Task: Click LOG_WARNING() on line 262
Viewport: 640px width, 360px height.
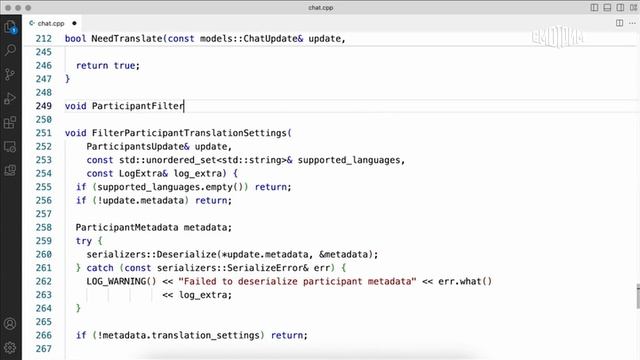Action: click(121, 281)
